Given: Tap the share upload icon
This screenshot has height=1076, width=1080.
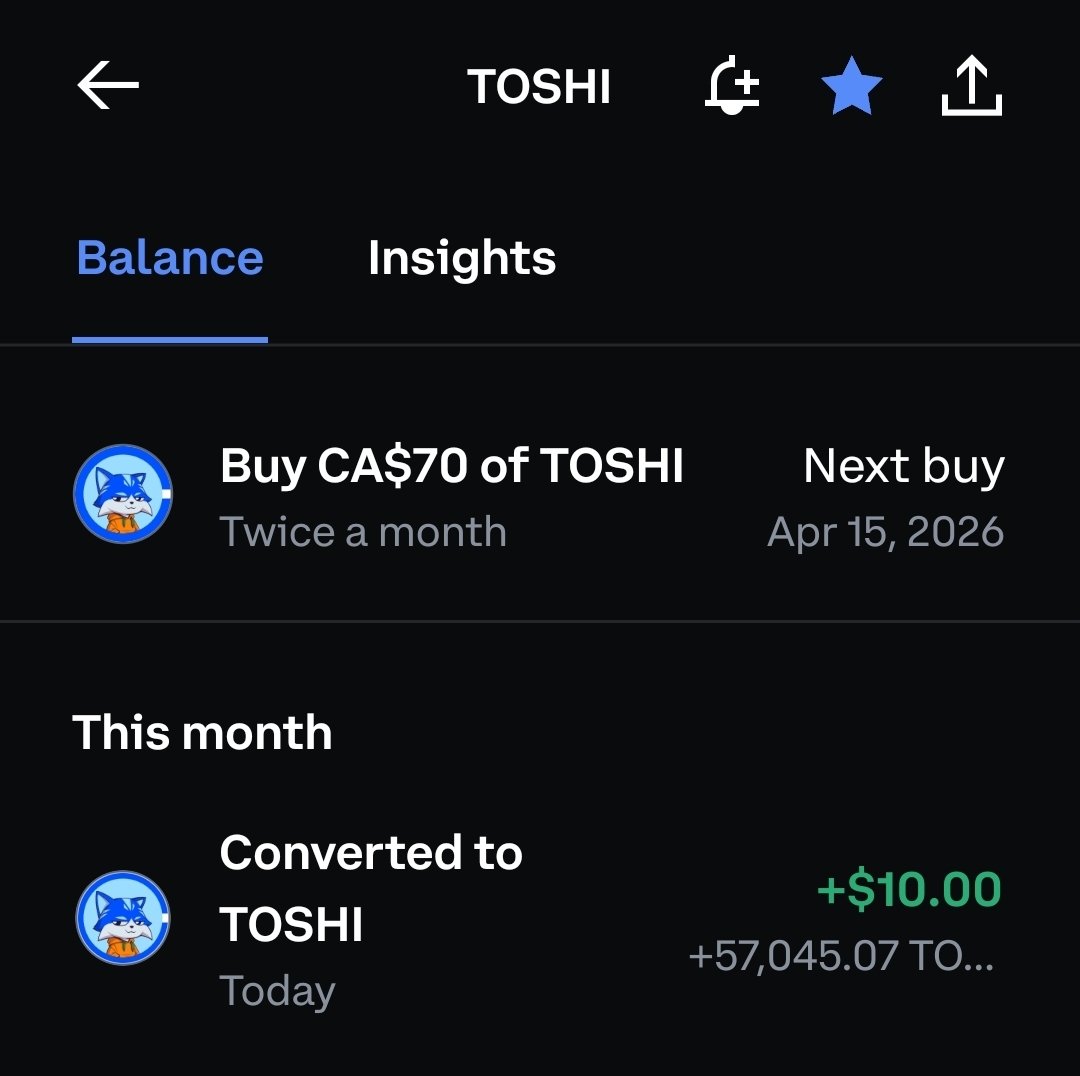Looking at the screenshot, I should 971,87.
